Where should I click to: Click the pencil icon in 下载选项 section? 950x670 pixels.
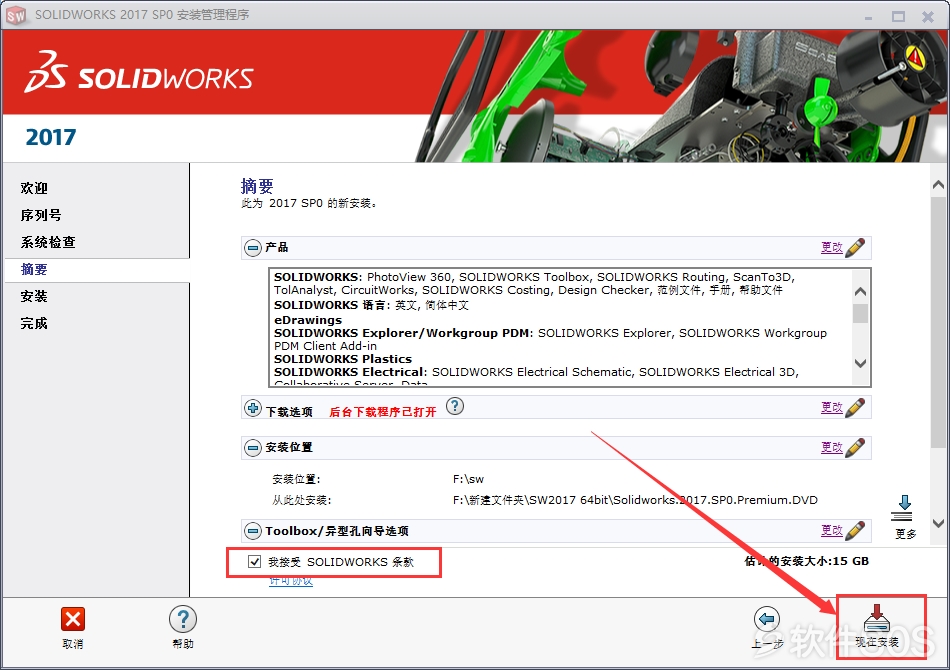point(855,407)
